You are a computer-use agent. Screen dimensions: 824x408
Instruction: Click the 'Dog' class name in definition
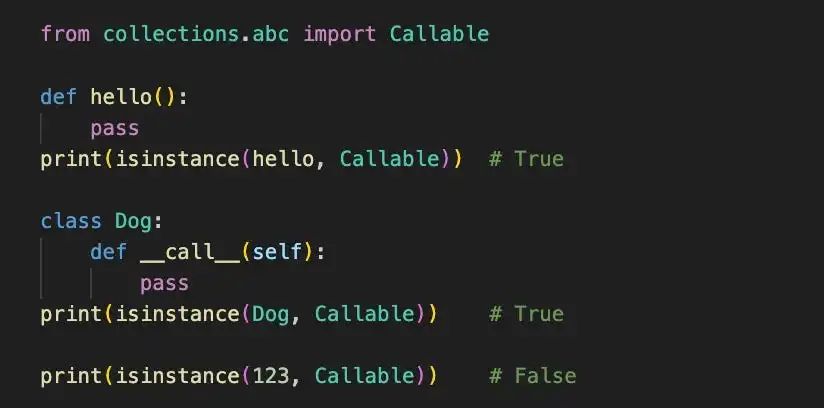(133, 221)
